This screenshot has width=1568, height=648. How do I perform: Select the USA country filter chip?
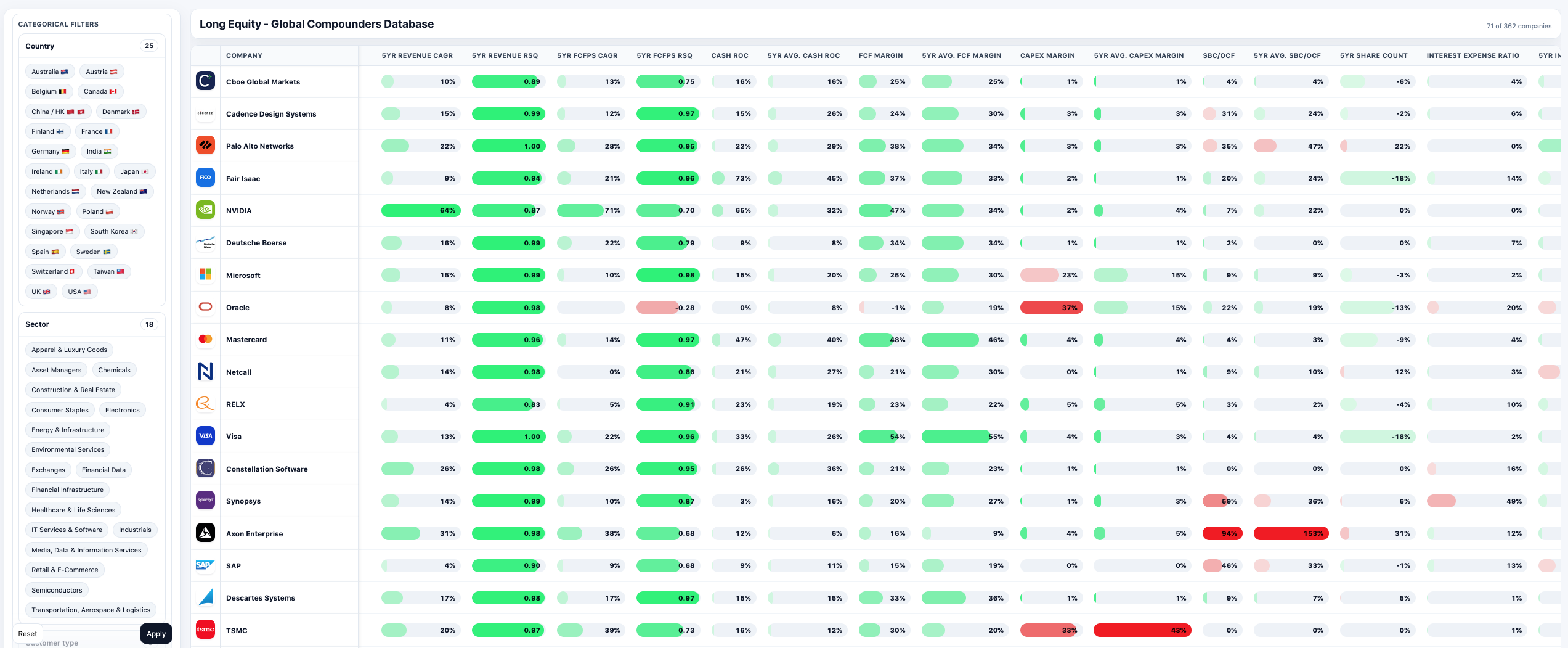coord(79,292)
